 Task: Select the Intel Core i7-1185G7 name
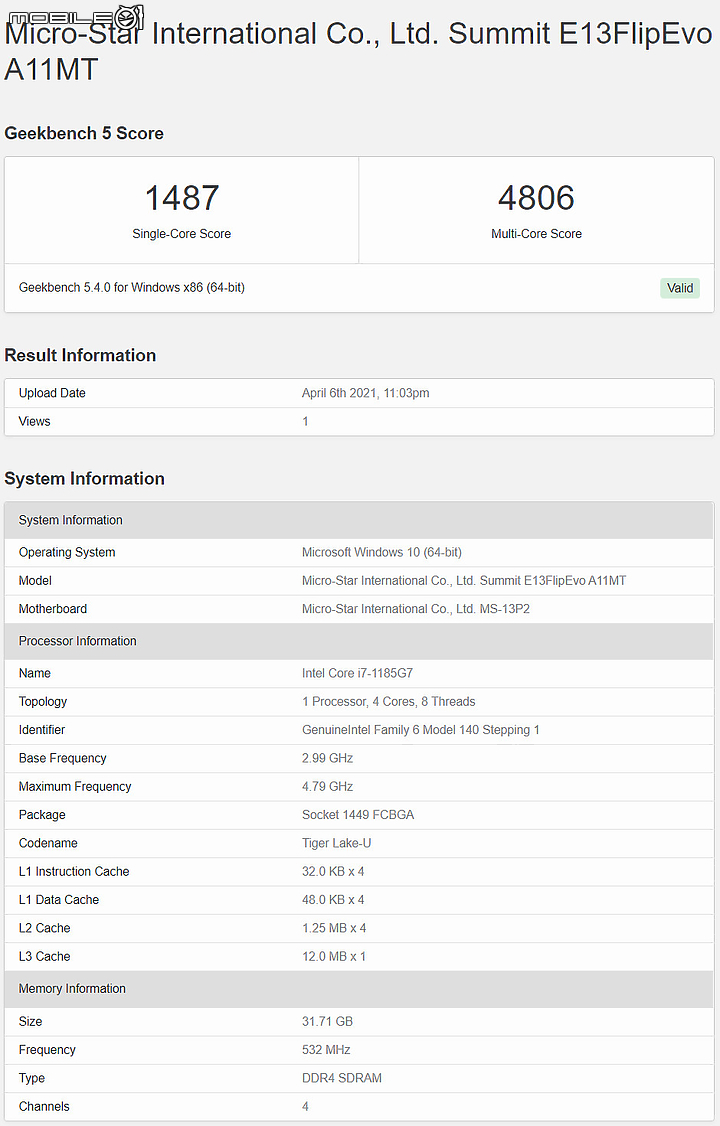(x=357, y=673)
